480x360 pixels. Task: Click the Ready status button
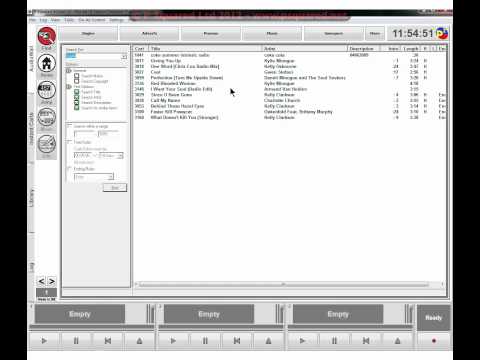coord(434,317)
